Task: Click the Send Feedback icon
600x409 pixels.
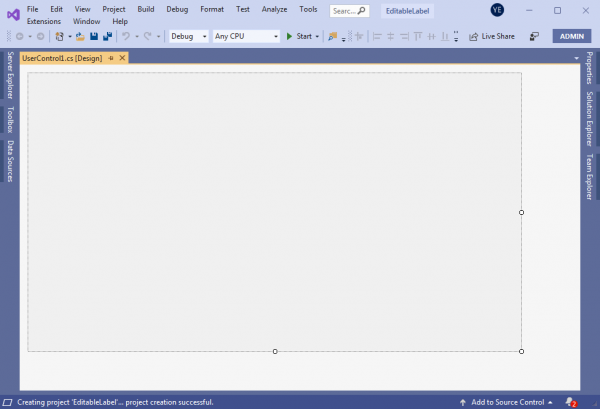Action: pyautogui.click(x=535, y=36)
